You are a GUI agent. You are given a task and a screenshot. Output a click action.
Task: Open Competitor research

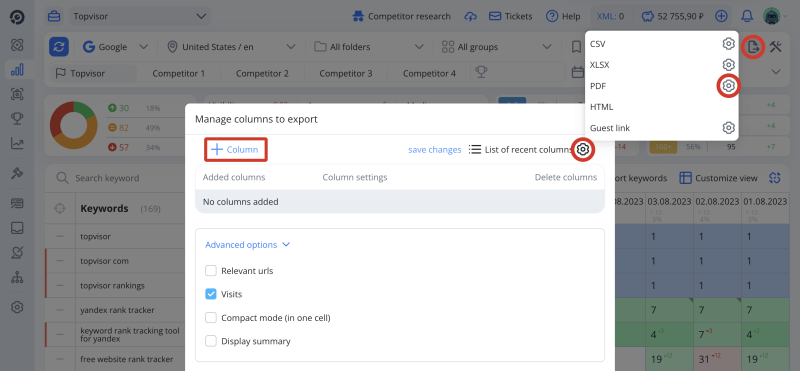(402, 16)
